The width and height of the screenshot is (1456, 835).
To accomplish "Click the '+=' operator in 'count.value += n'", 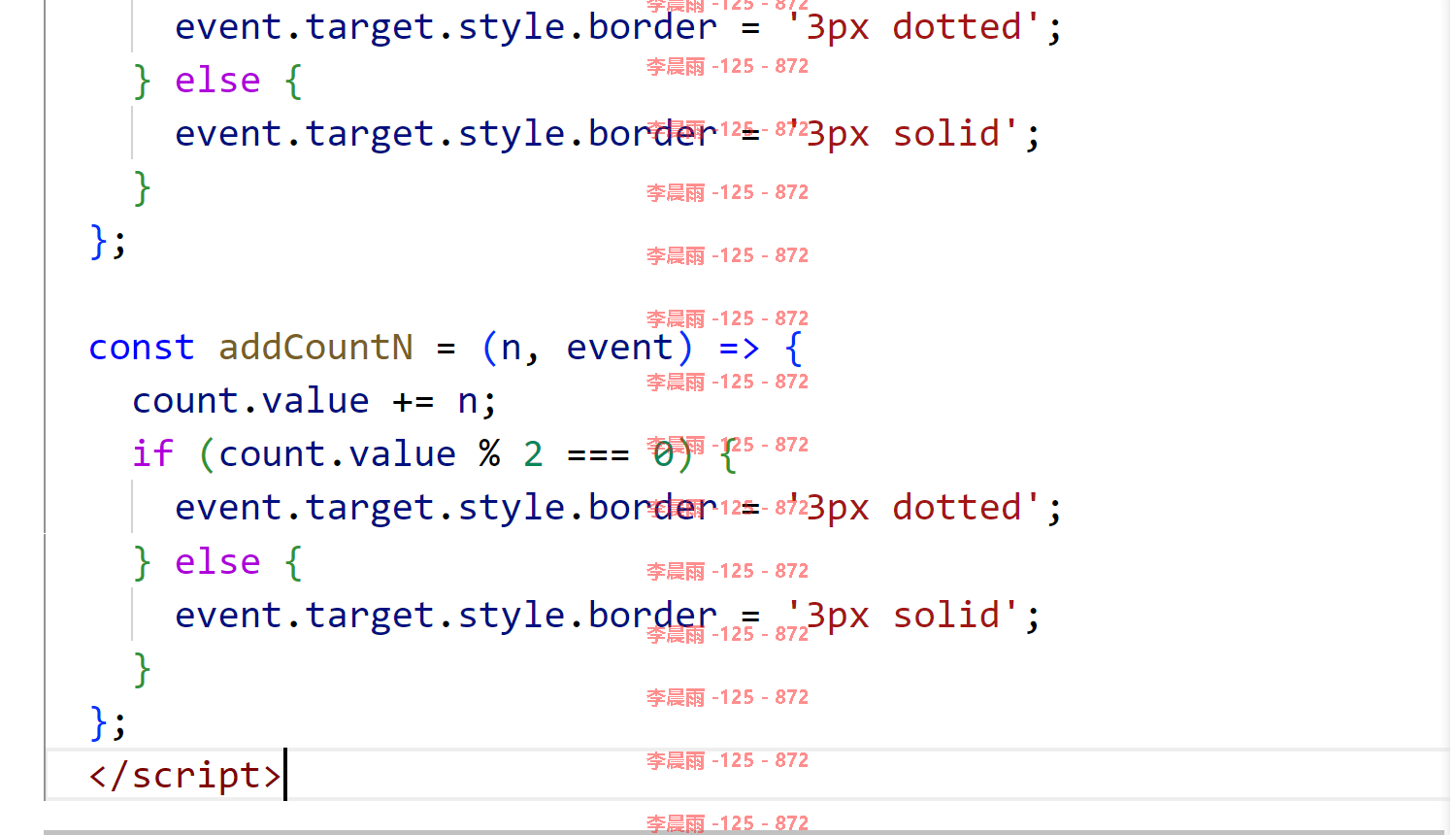I will 413,401.
